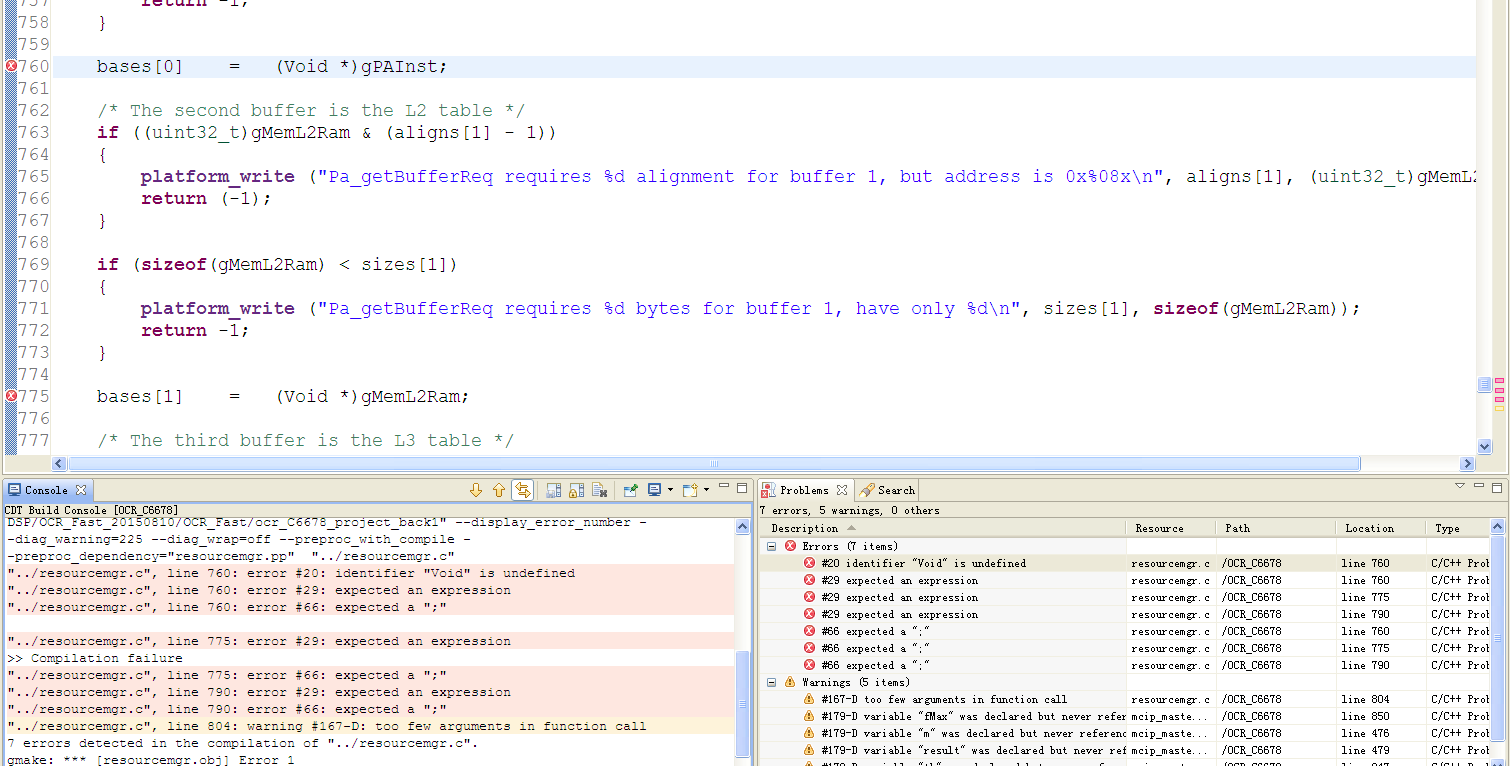
Task: Click Display Selected Console monitor icon
Action: [x=654, y=490]
